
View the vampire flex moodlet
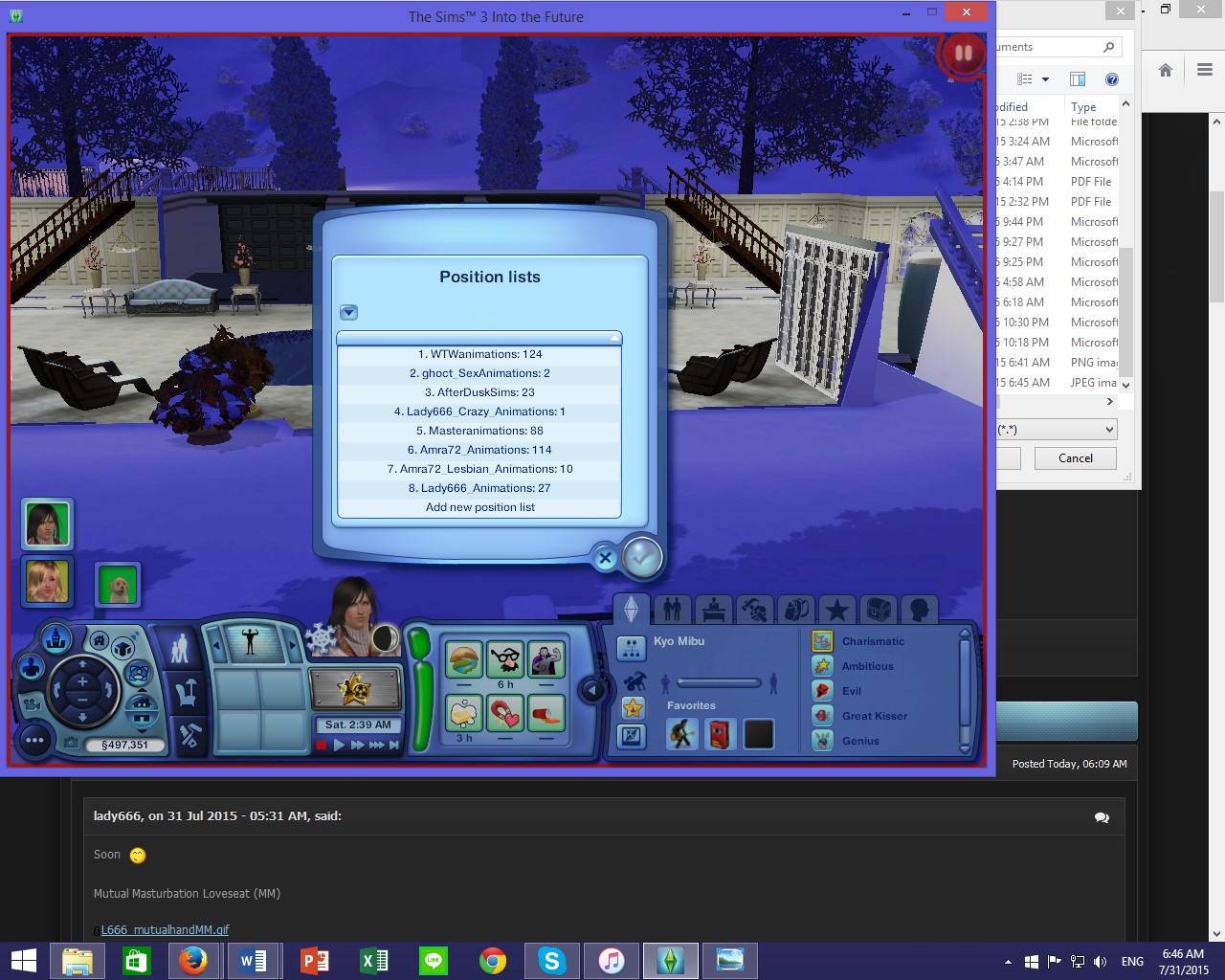(x=546, y=658)
